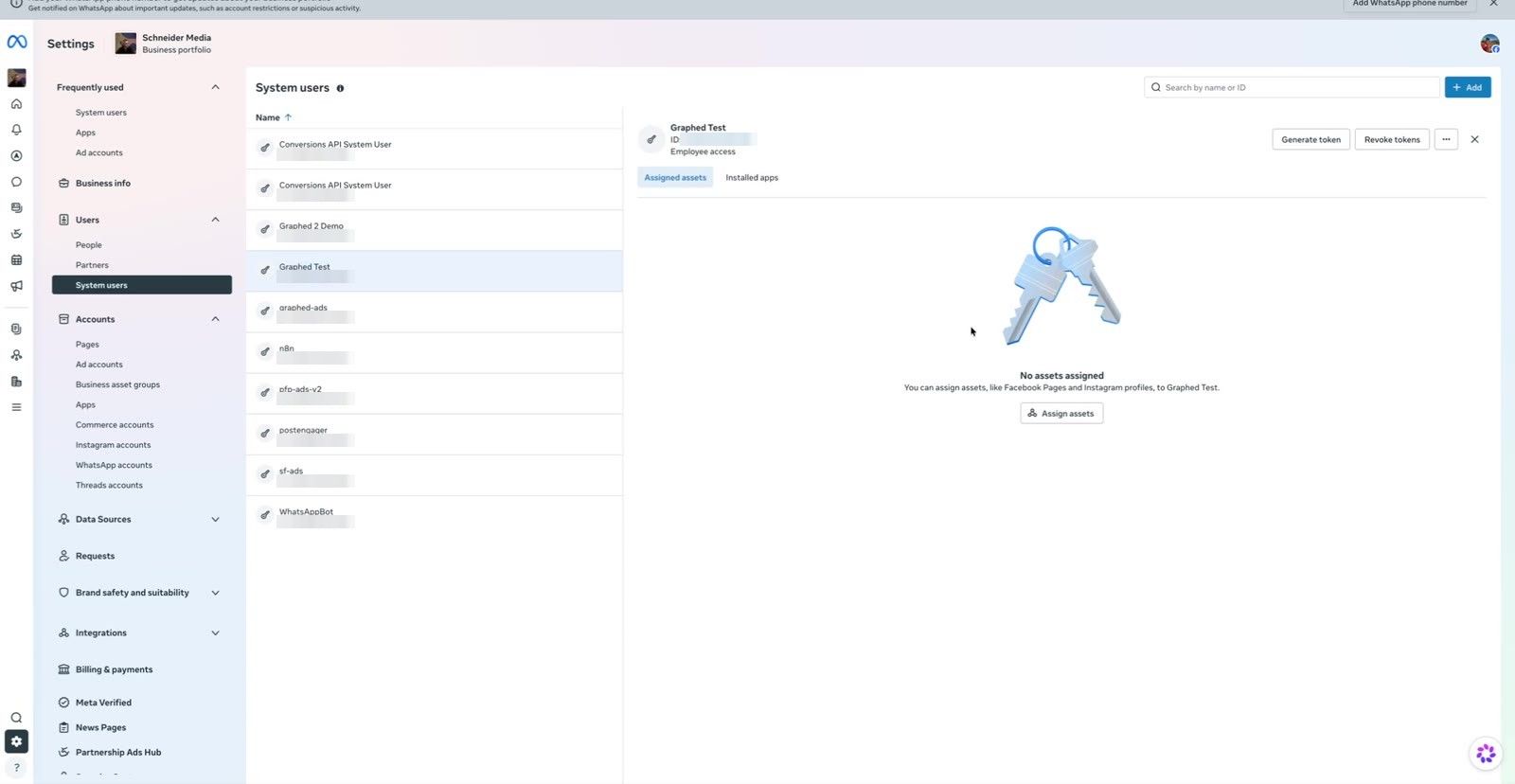Image resolution: width=1515 pixels, height=784 pixels.
Task: Switch to the Installed apps tab
Action: click(x=752, y=178)
